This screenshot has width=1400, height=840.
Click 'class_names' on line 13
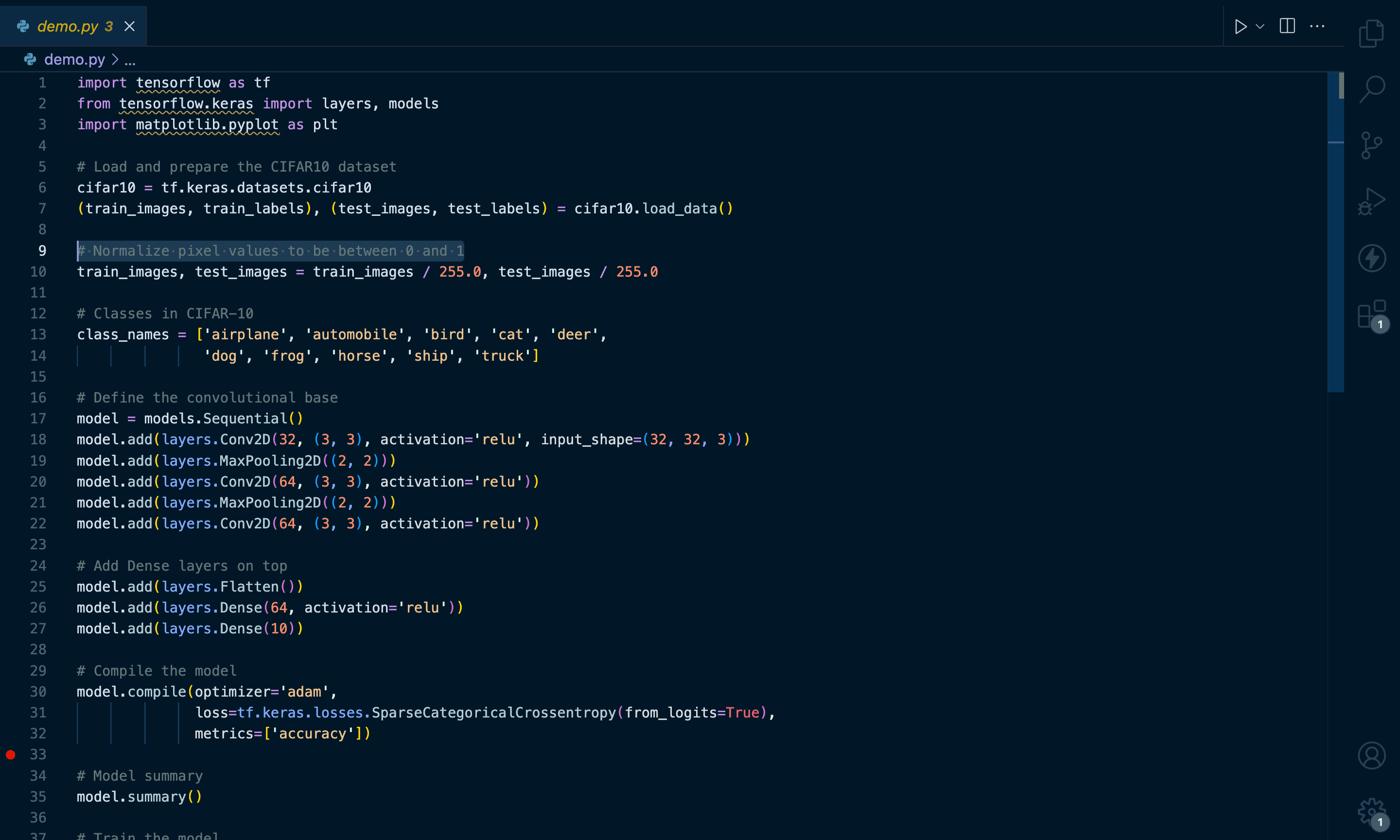click(123, 334)
